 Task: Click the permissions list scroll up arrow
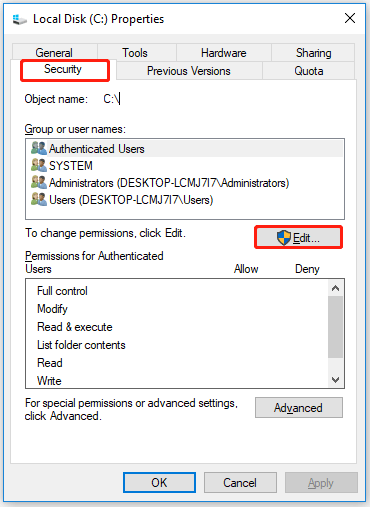336,288
